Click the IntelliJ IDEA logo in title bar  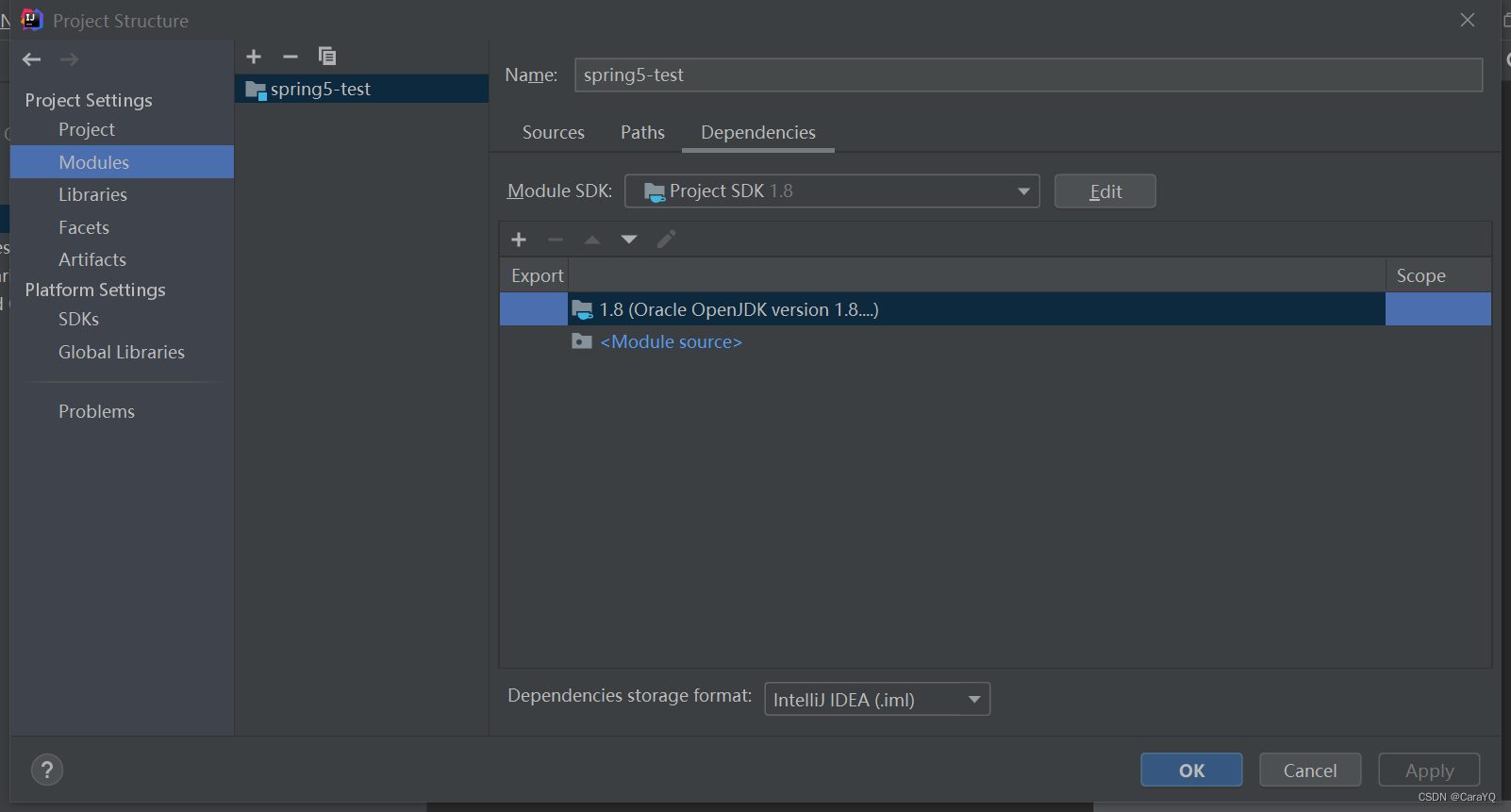32,20
